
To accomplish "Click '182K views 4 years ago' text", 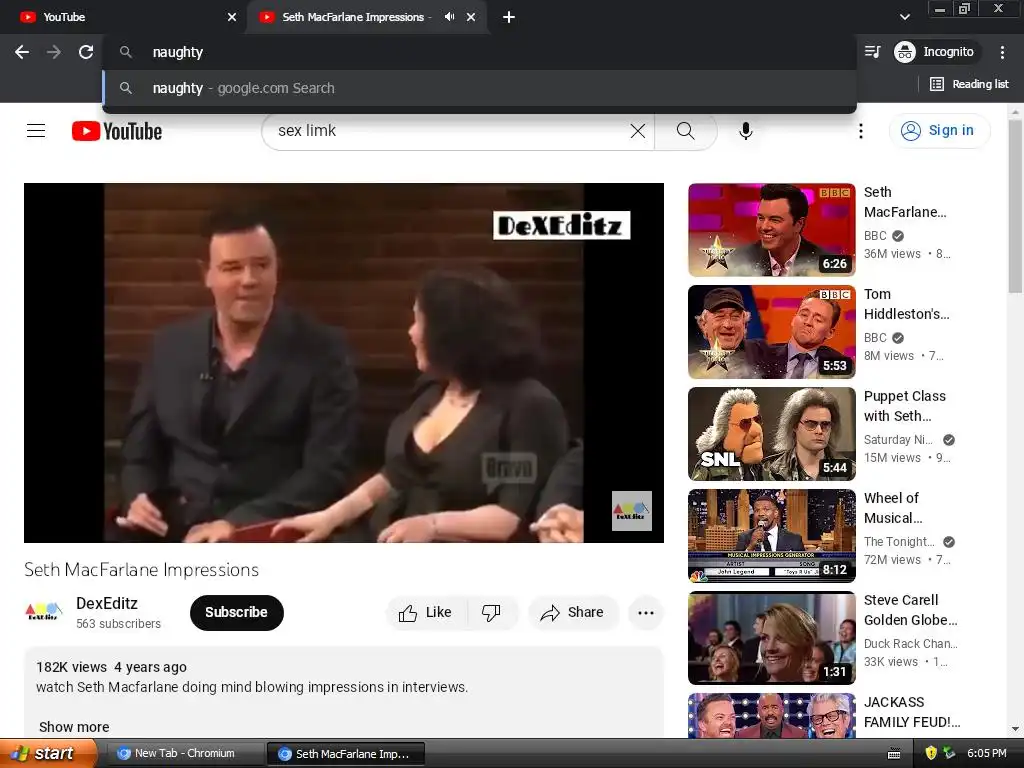I will pos(112,667).
